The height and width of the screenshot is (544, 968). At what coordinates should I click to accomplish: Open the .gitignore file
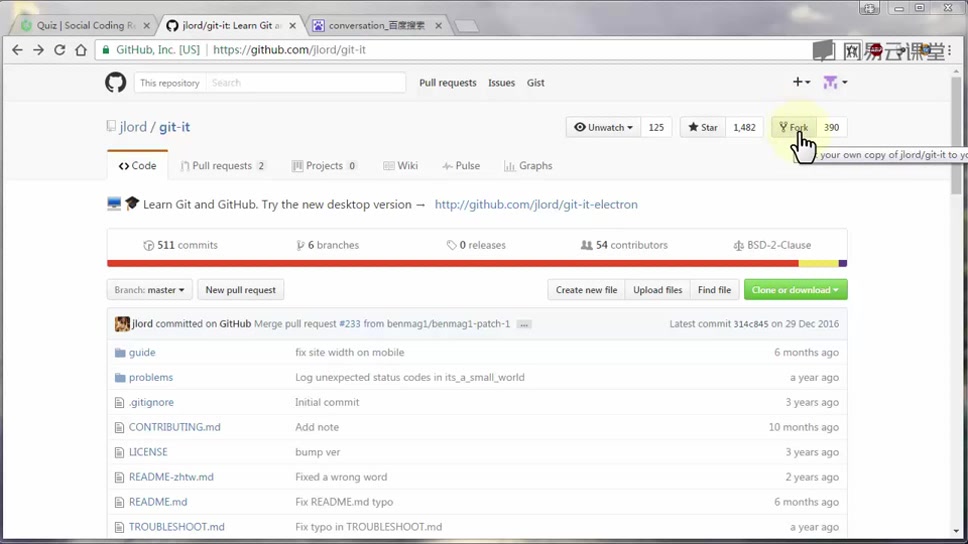pos(151,402)
